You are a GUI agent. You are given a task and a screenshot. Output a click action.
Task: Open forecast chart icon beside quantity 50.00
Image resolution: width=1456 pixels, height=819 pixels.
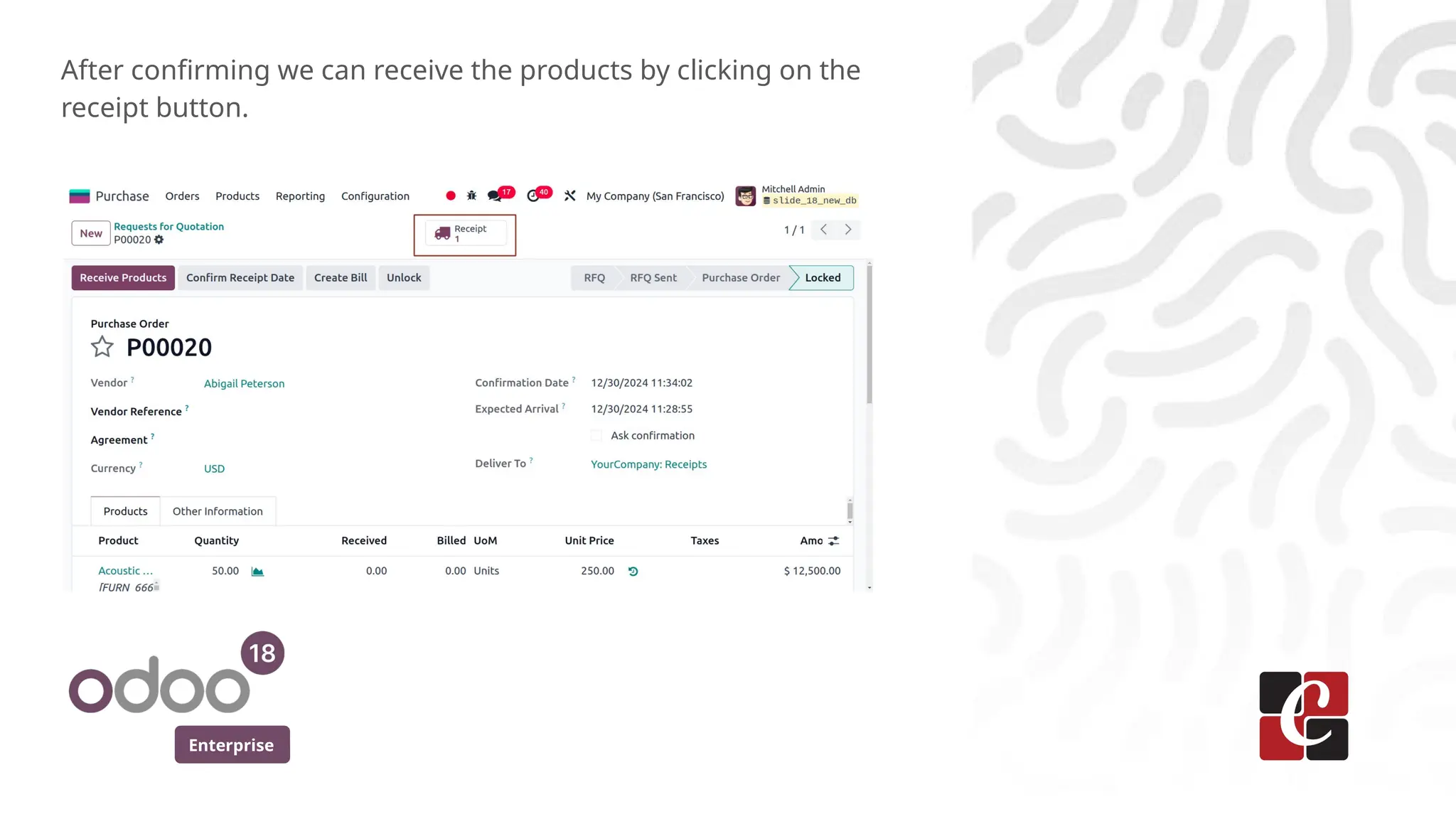257,572
